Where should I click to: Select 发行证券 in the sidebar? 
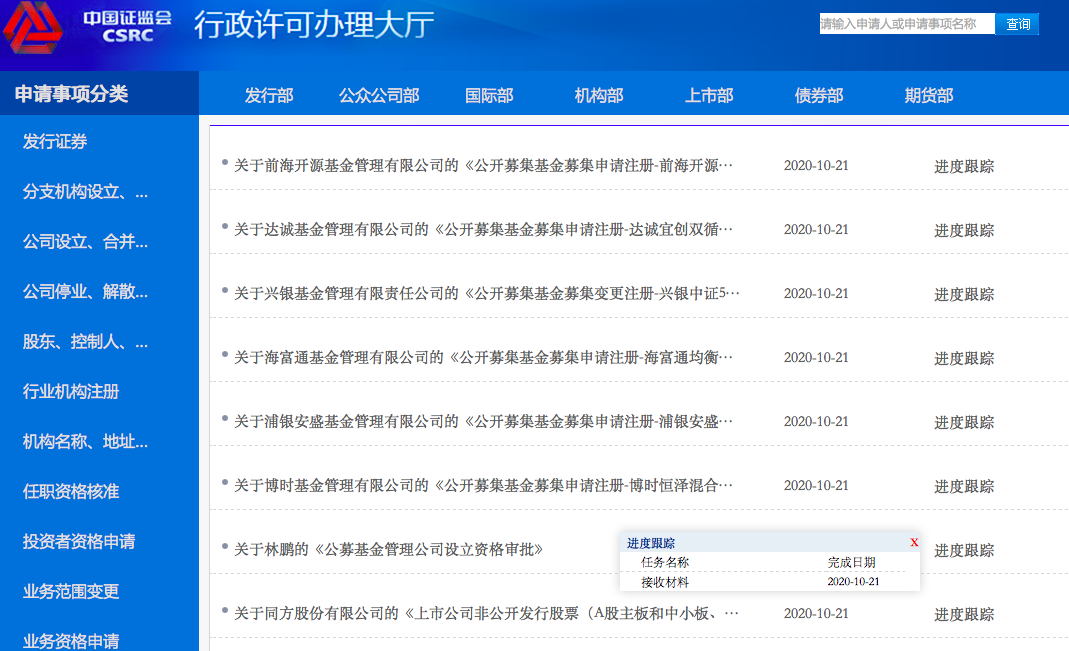55,142
